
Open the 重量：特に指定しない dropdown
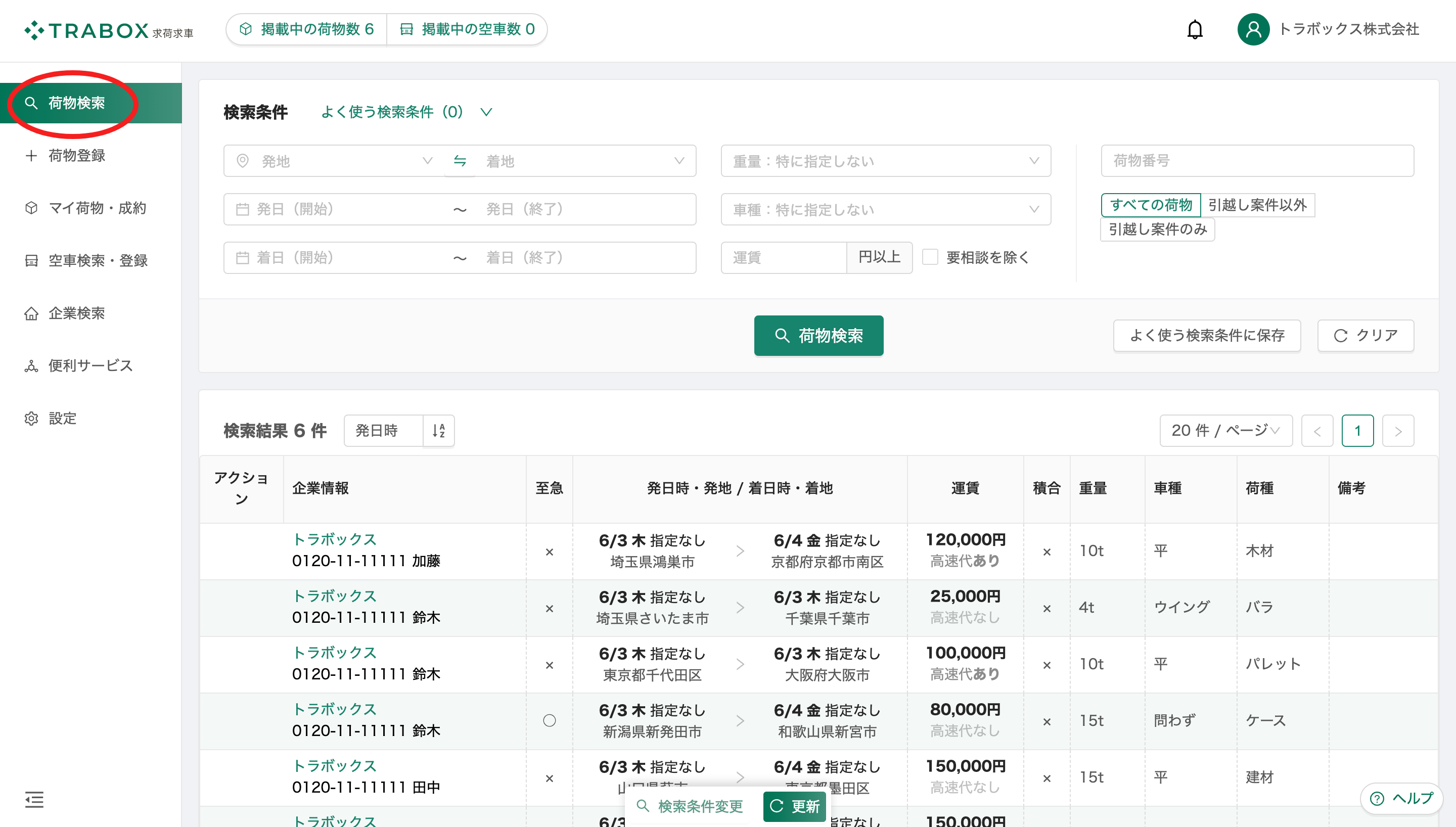click(885, 161)
